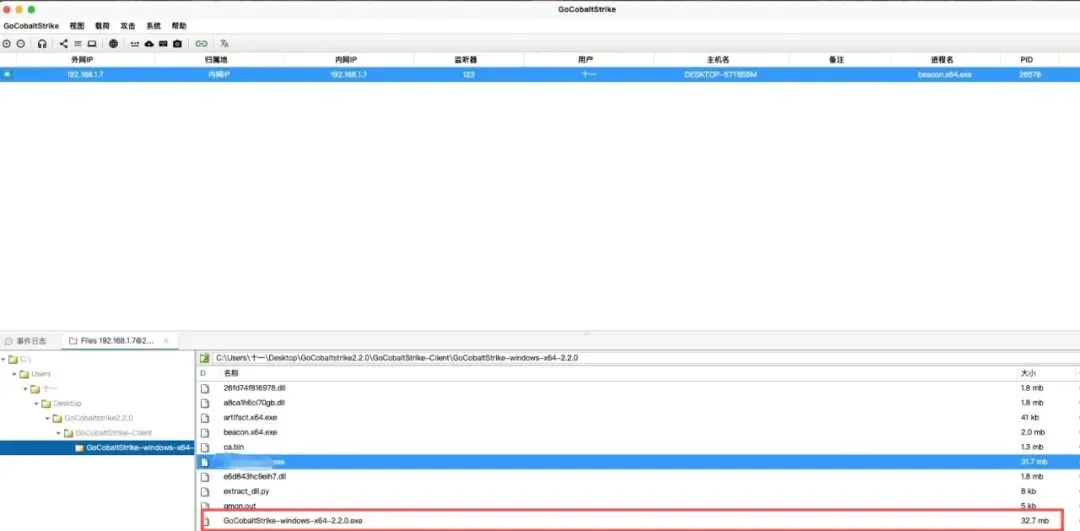
Task: Collapse the 十一 user folder arrow
Action: 26,388
